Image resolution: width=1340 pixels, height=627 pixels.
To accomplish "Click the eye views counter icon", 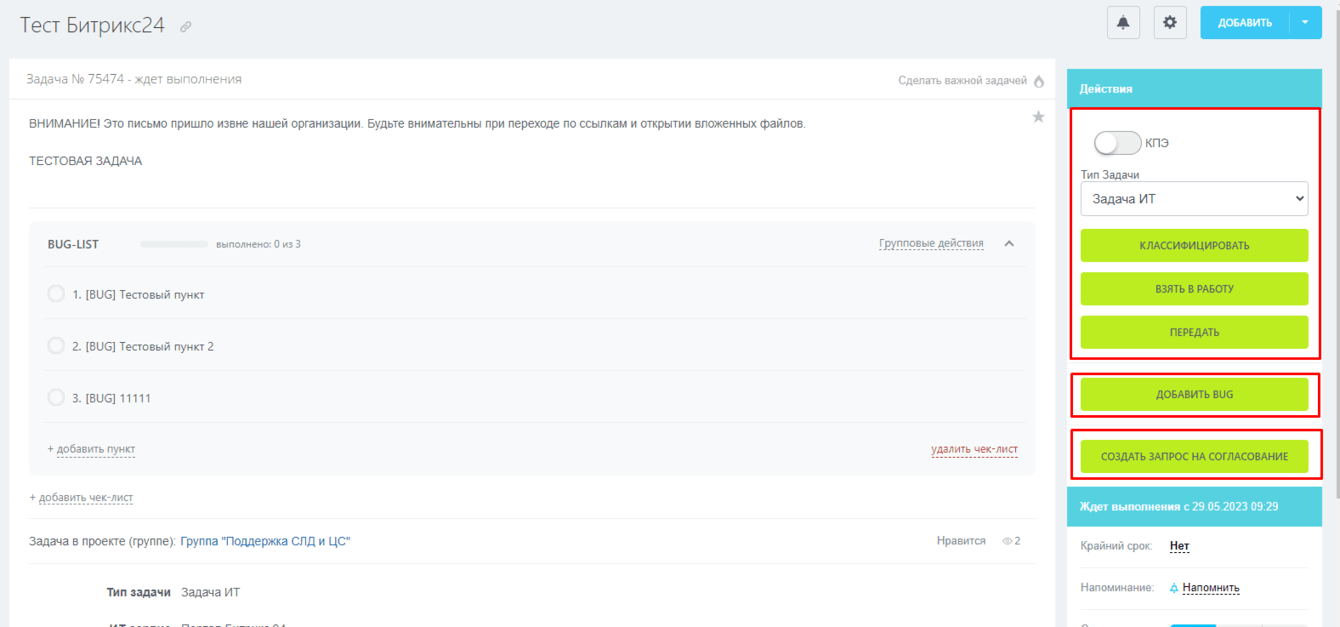I will 1007,541.
